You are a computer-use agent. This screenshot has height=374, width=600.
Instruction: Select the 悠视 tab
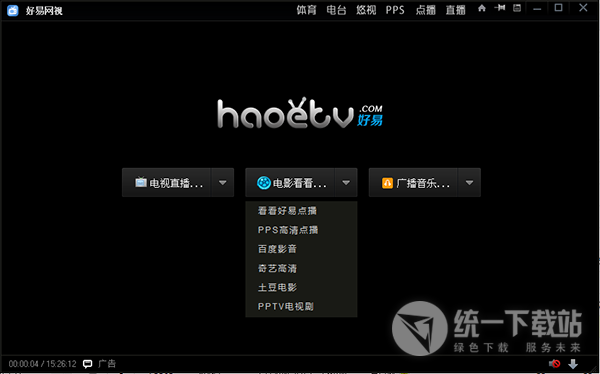click(x=366, y=10)
